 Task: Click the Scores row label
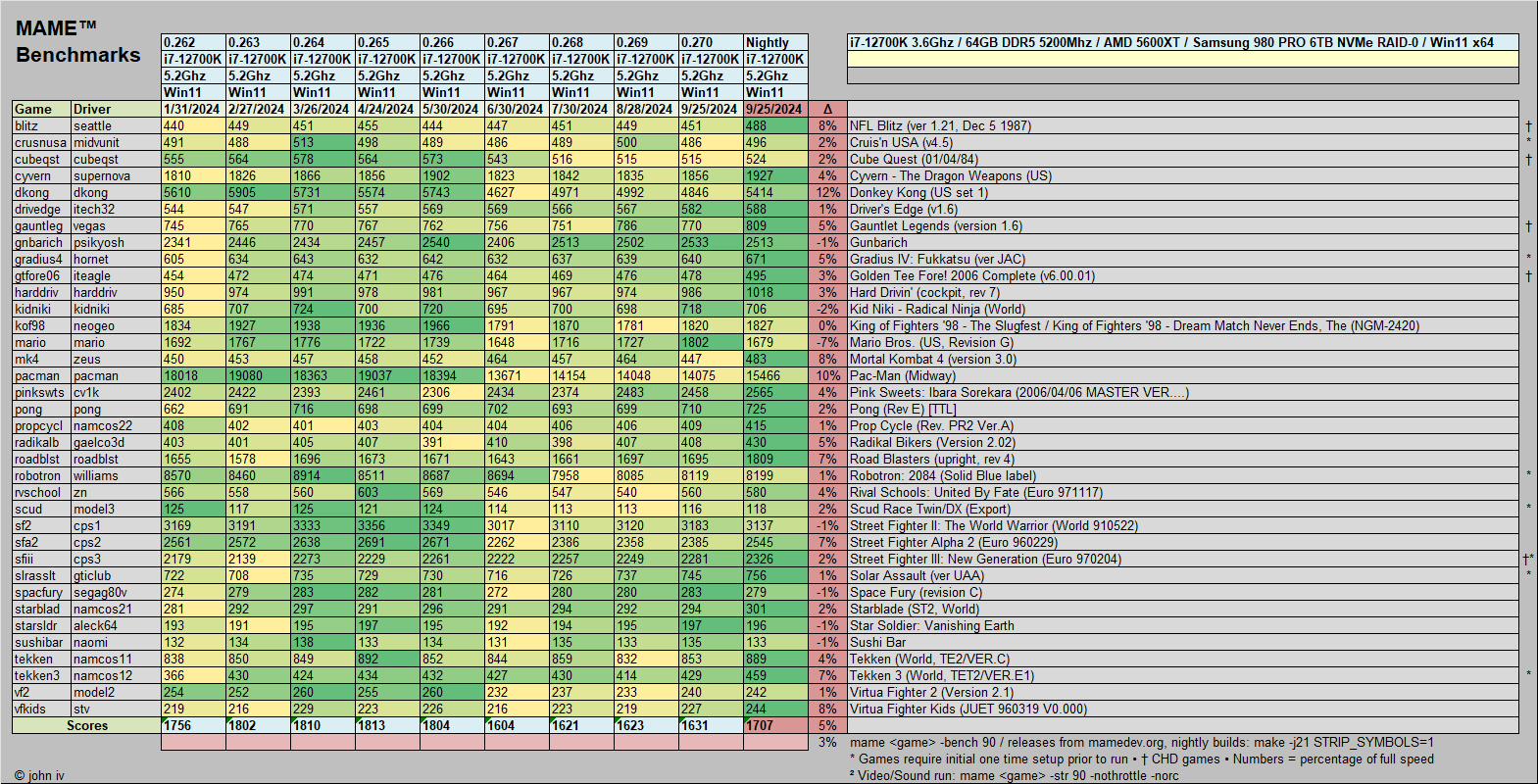(x=86, y=726)
